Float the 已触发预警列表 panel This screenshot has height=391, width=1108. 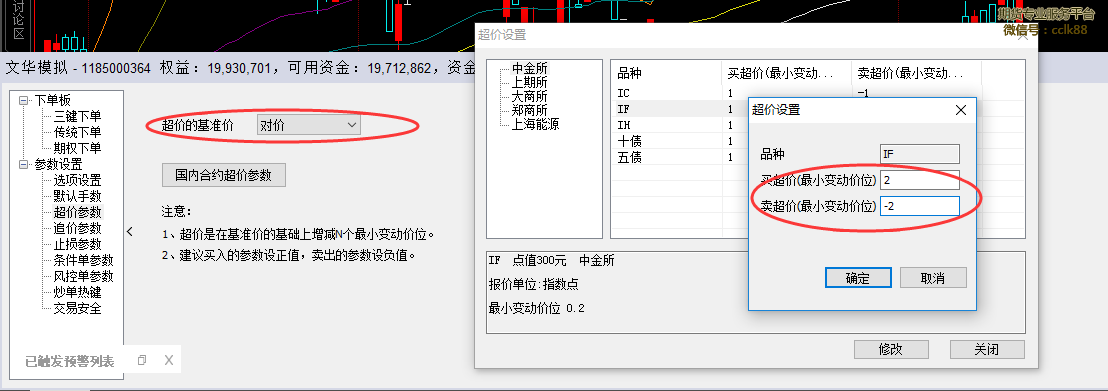pyautogui.click(x=142, y=361)
